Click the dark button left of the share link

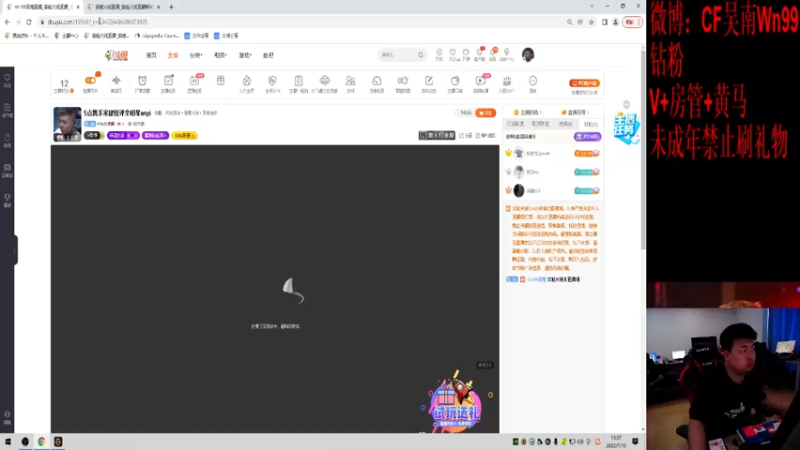(x=437, y=135)
